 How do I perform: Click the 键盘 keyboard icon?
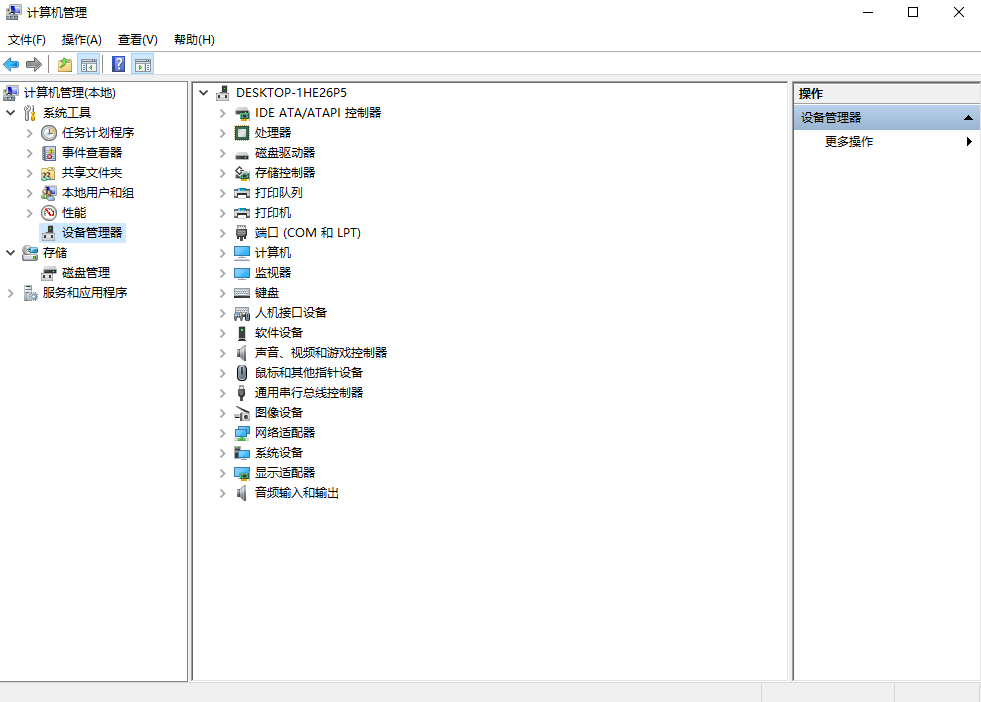[x=242, y=293]
